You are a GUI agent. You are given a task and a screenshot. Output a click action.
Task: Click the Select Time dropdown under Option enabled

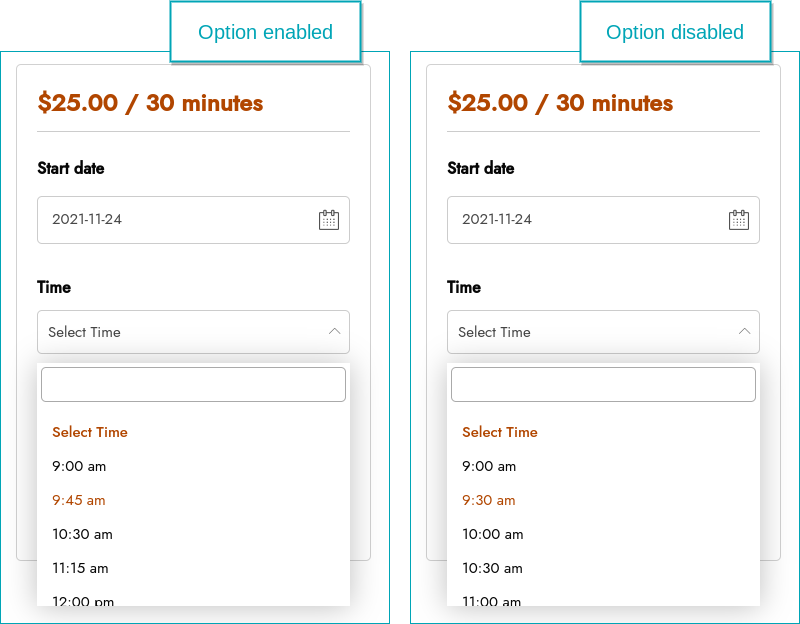point(193,332)
